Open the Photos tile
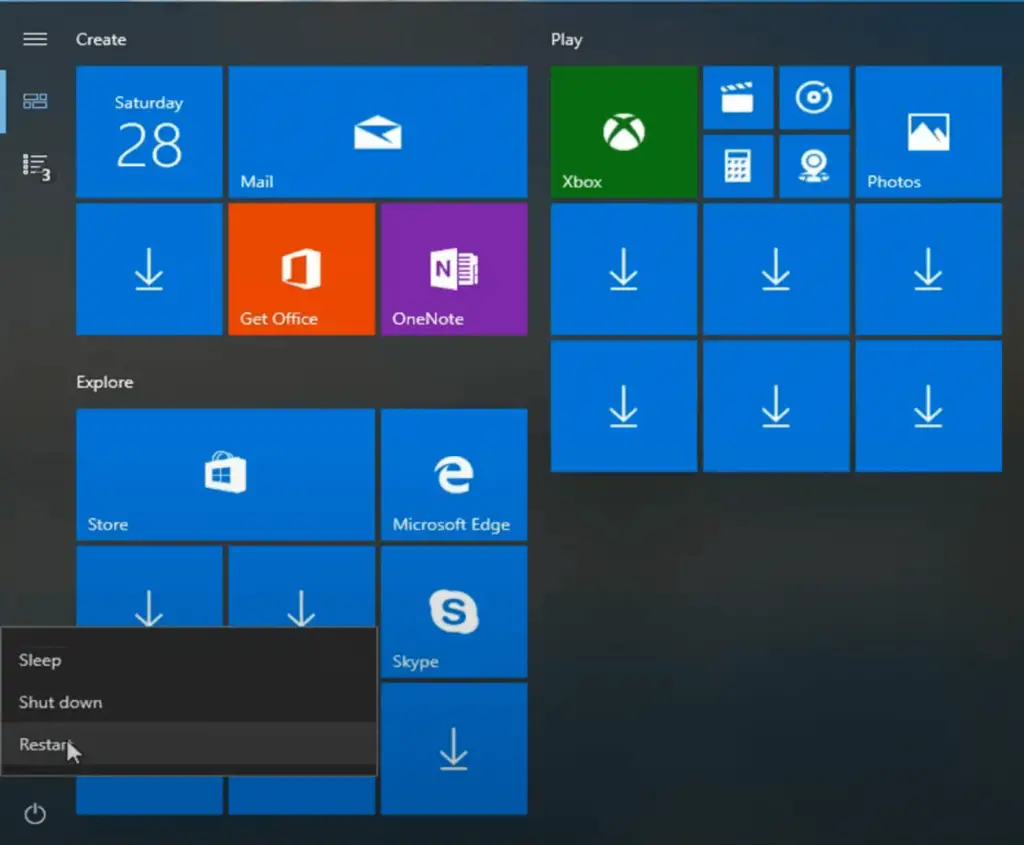The width and height of the screenshot is (1024, 845). (928, 131)
